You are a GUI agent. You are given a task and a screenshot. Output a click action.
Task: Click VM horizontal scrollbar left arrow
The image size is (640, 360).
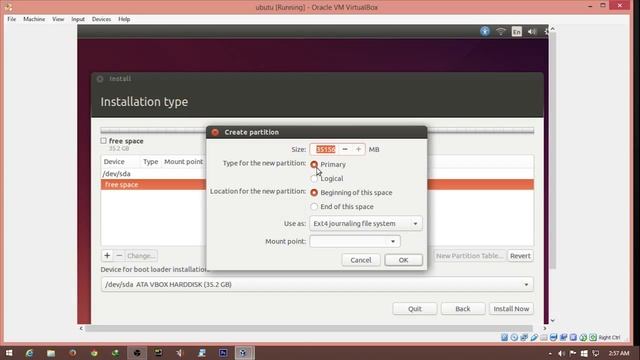pos(81,328)
